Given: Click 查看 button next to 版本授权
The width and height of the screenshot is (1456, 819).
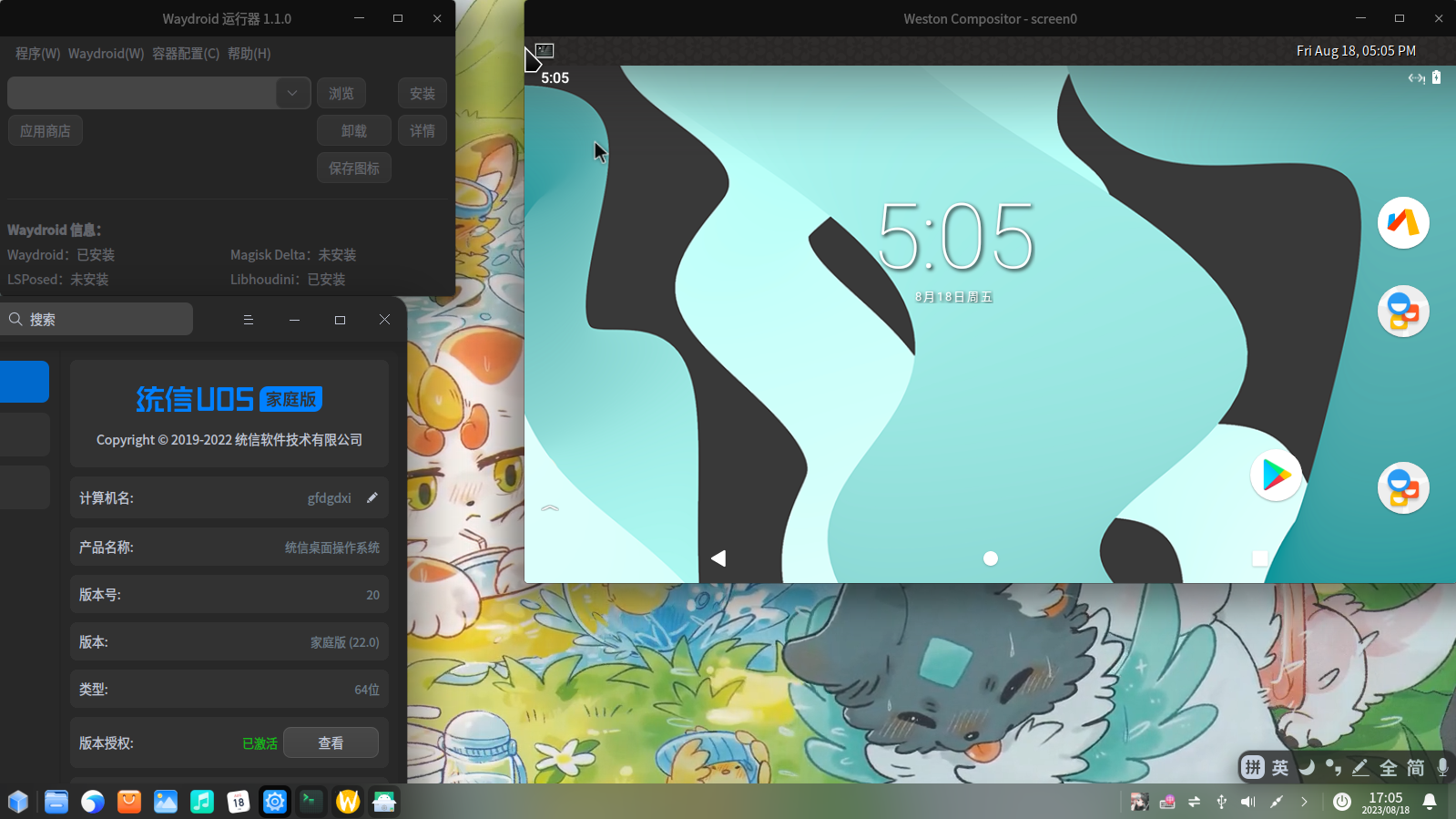Looking at the screenshot, I should click(x=331, y=742).
